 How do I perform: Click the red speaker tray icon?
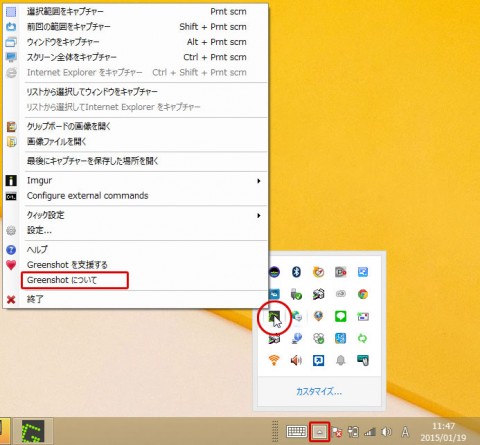pyautogui.click(x=296, y=360)
